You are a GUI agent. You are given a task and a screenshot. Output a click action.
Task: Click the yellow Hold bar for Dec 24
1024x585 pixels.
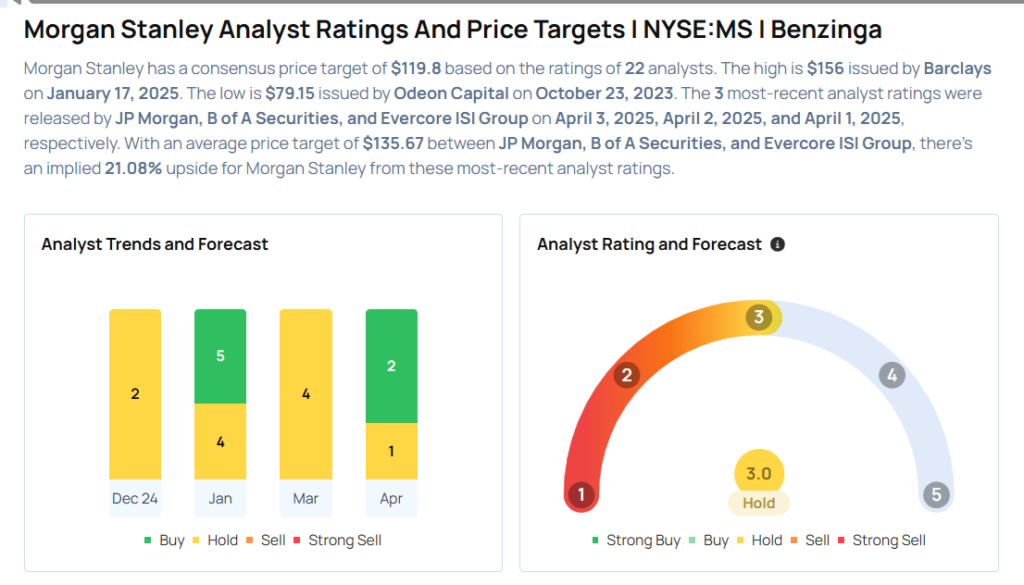(x=135, y=394)
